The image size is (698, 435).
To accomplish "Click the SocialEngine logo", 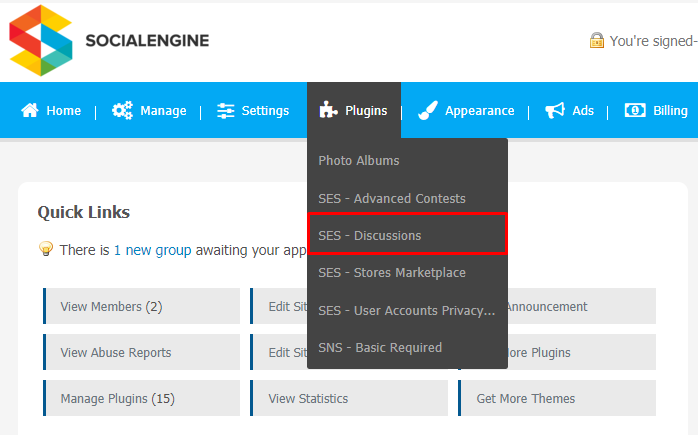I will pos(109,41).
